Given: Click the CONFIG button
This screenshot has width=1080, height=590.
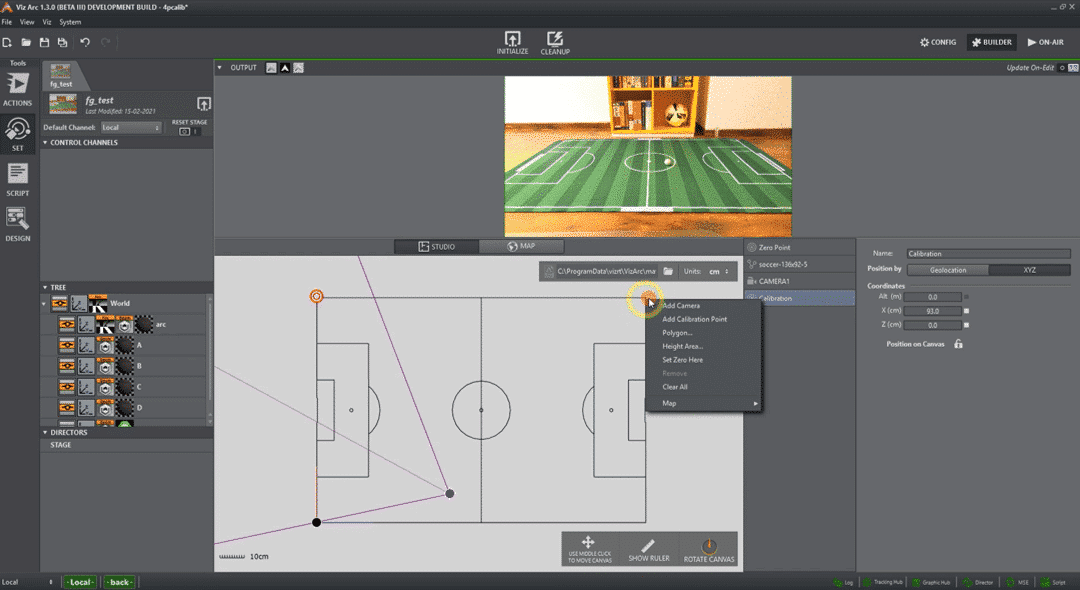Looking at the screenshot, I should [x=938, y=41].
